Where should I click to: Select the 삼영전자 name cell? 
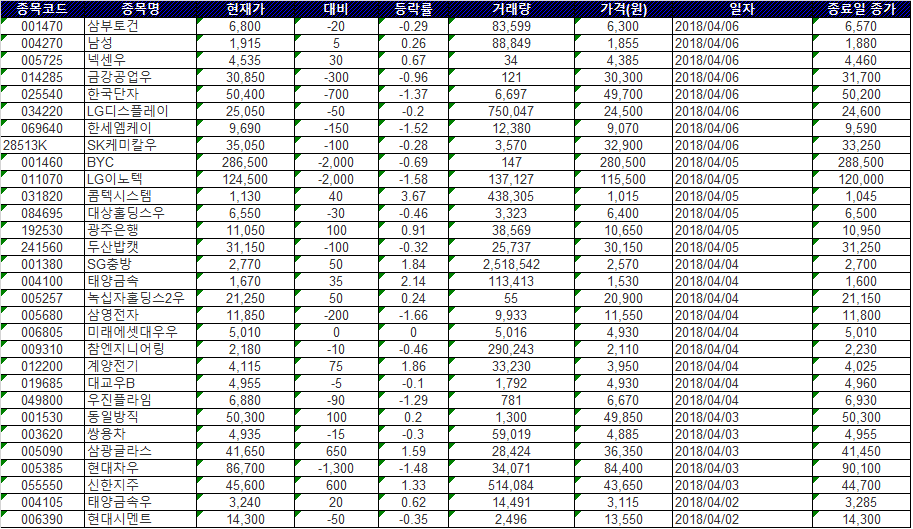[x=140, y=315]
